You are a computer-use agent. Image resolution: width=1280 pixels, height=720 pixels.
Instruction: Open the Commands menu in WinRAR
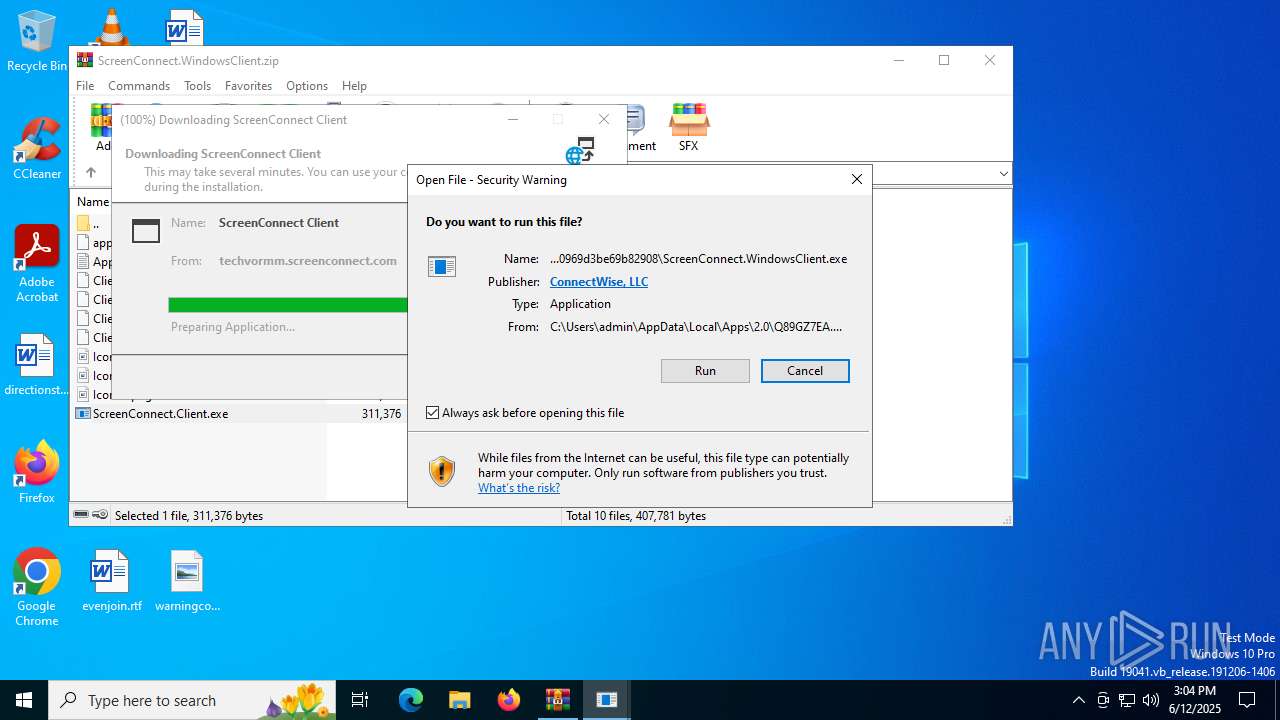pyautogui.click(x=139, y=86)
